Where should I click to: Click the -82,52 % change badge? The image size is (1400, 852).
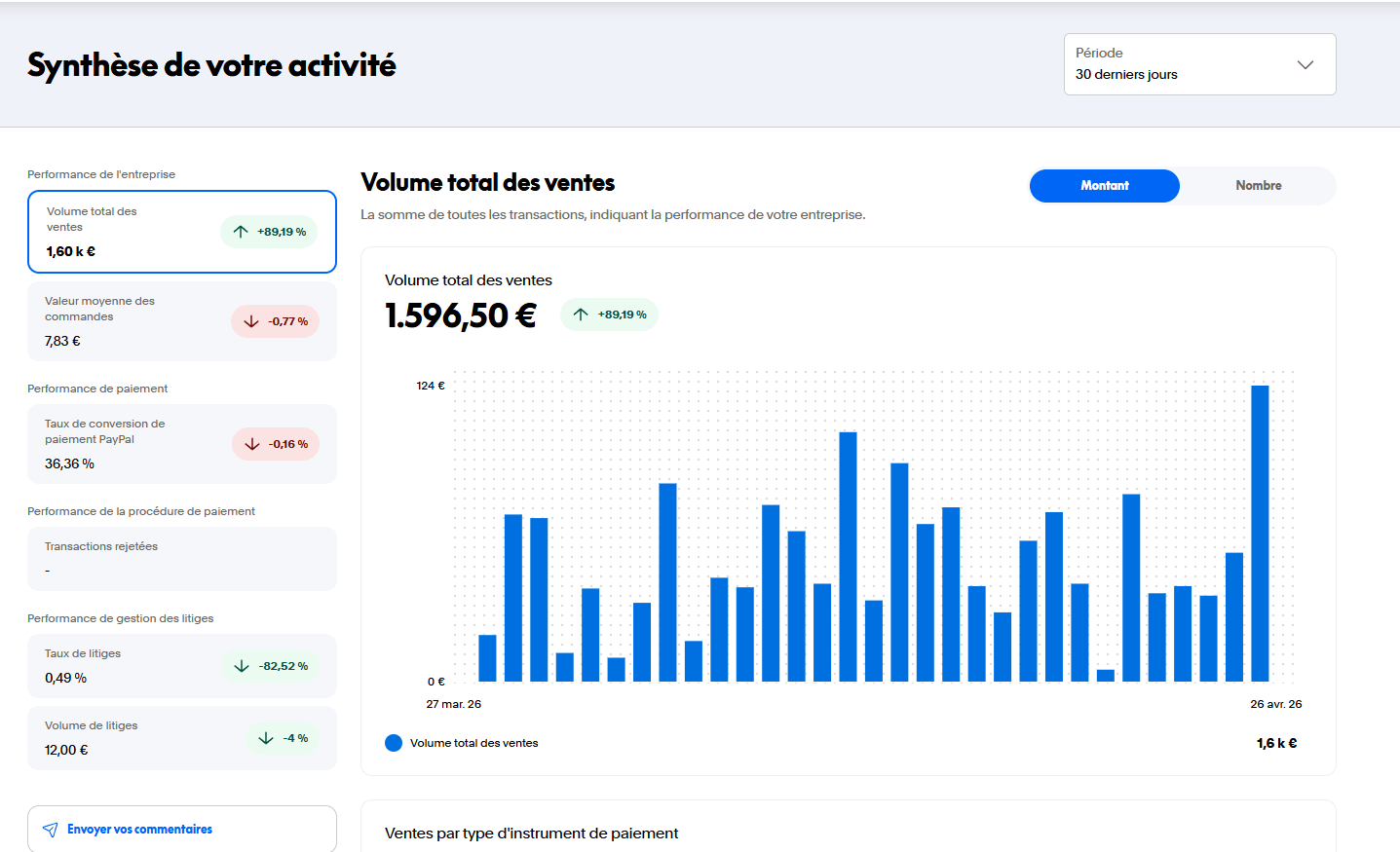[271, 666]
